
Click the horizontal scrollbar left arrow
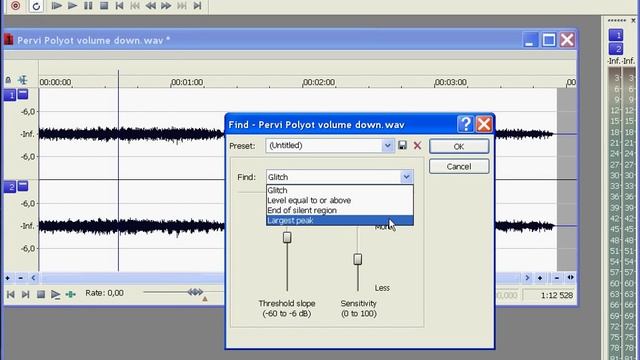(x=33, y=278)
